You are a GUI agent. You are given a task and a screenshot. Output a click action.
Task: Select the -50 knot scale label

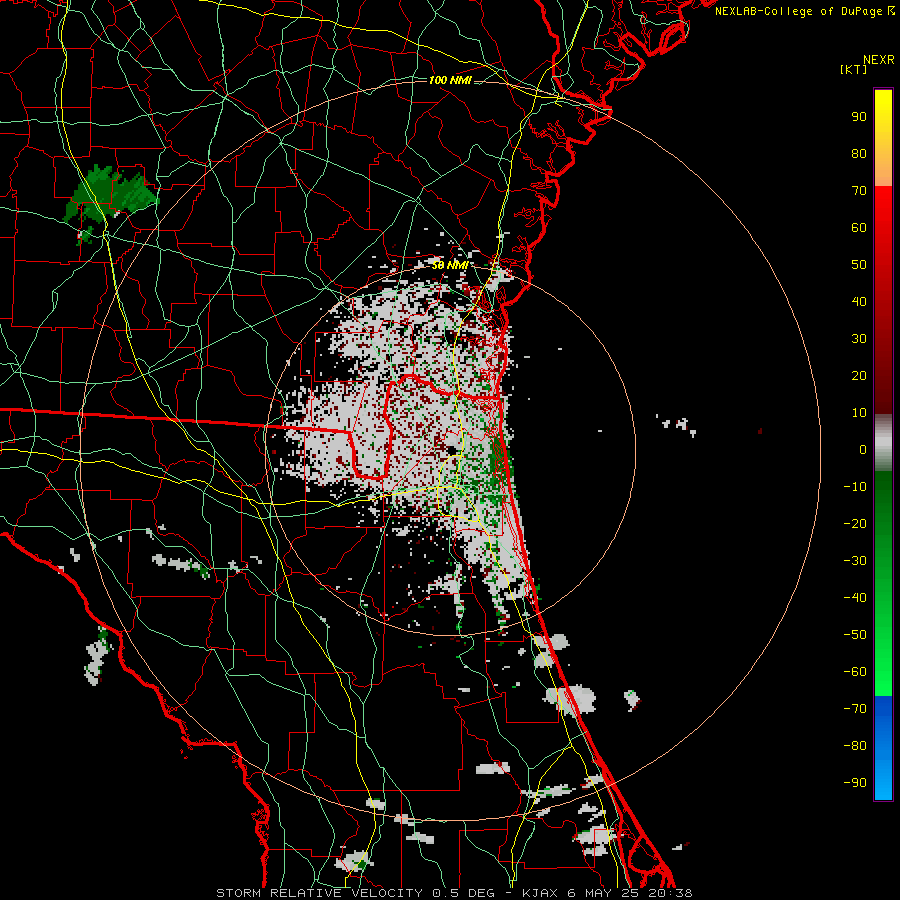(855, 635)
